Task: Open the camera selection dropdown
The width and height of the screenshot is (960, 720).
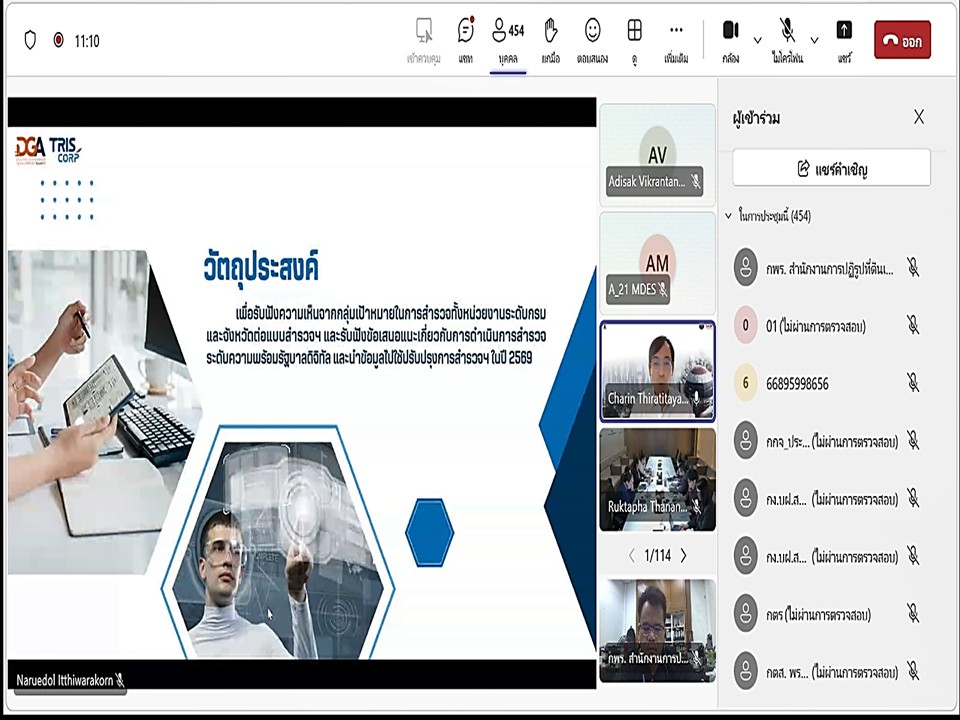Action: (x=755, y=41)
